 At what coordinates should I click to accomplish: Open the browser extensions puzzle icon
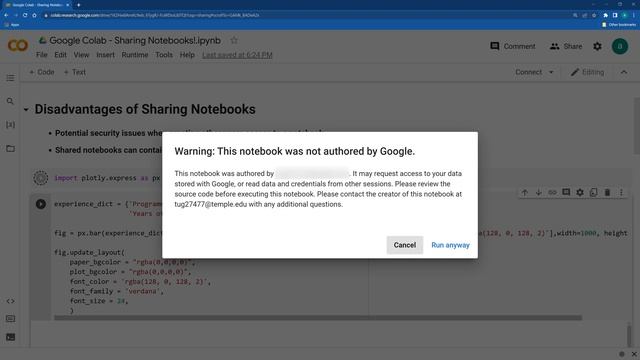(605, 15)
